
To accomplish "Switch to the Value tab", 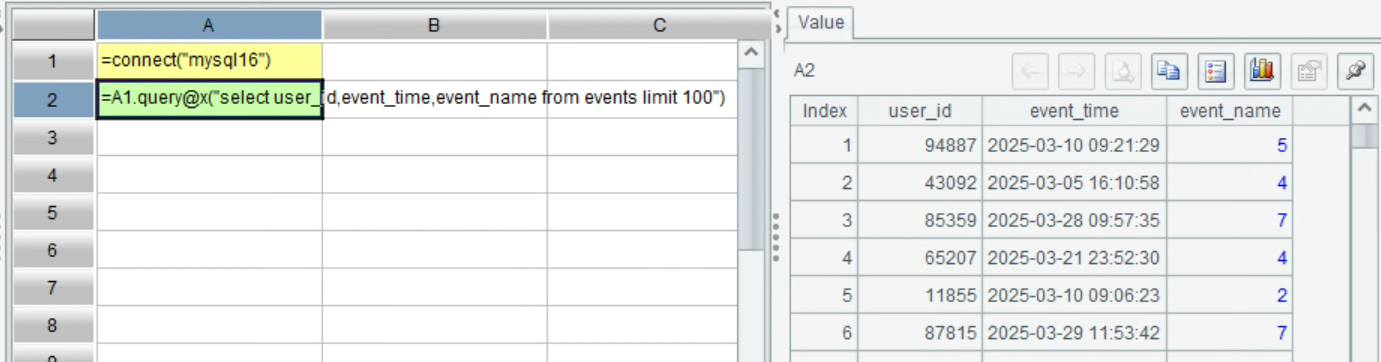I will [821, 23].
